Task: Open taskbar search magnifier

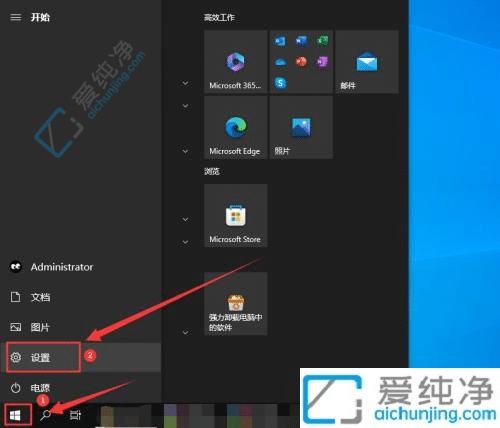Action: click(x=46, y=415)
